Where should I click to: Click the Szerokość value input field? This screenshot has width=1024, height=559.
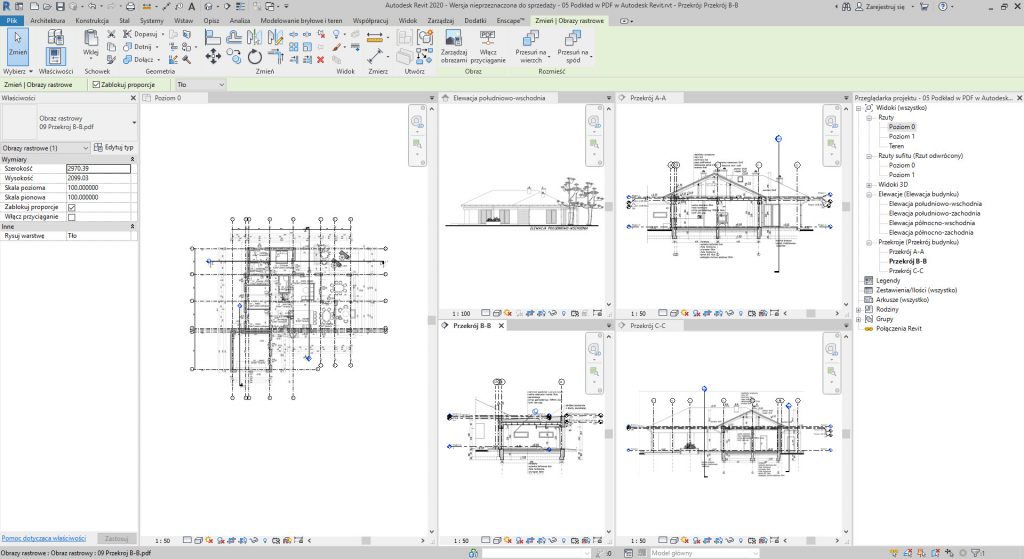[98, 169]
